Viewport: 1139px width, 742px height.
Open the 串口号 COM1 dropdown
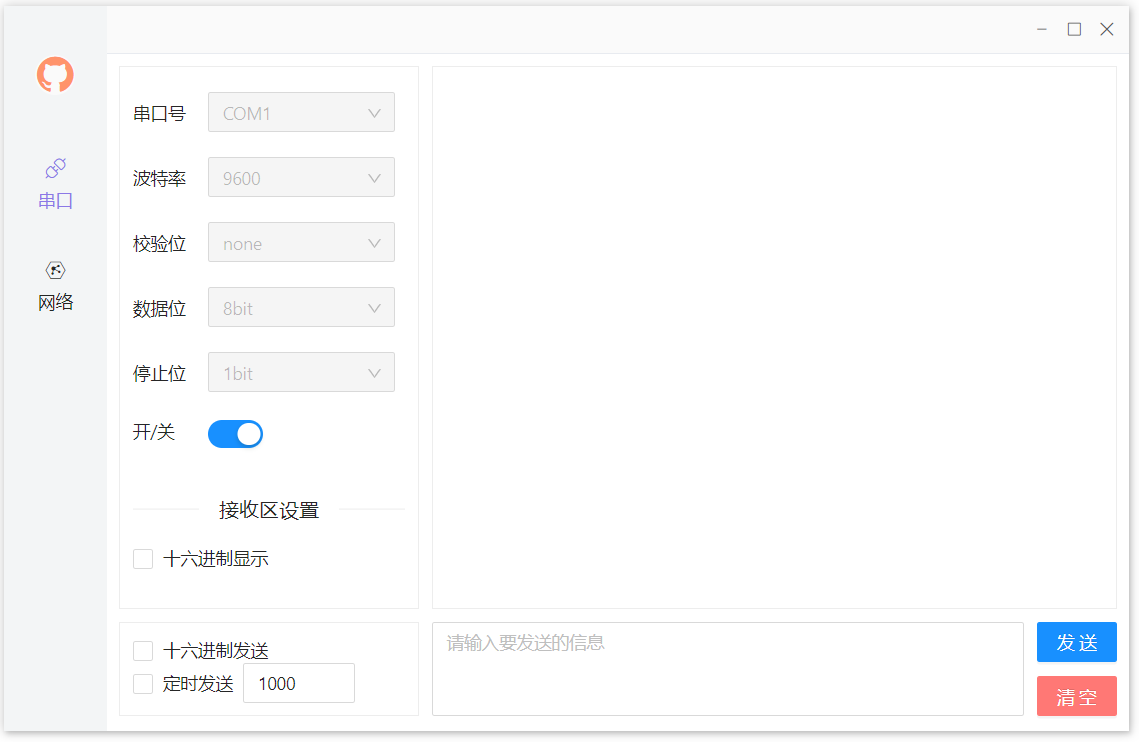coord(301,113)
